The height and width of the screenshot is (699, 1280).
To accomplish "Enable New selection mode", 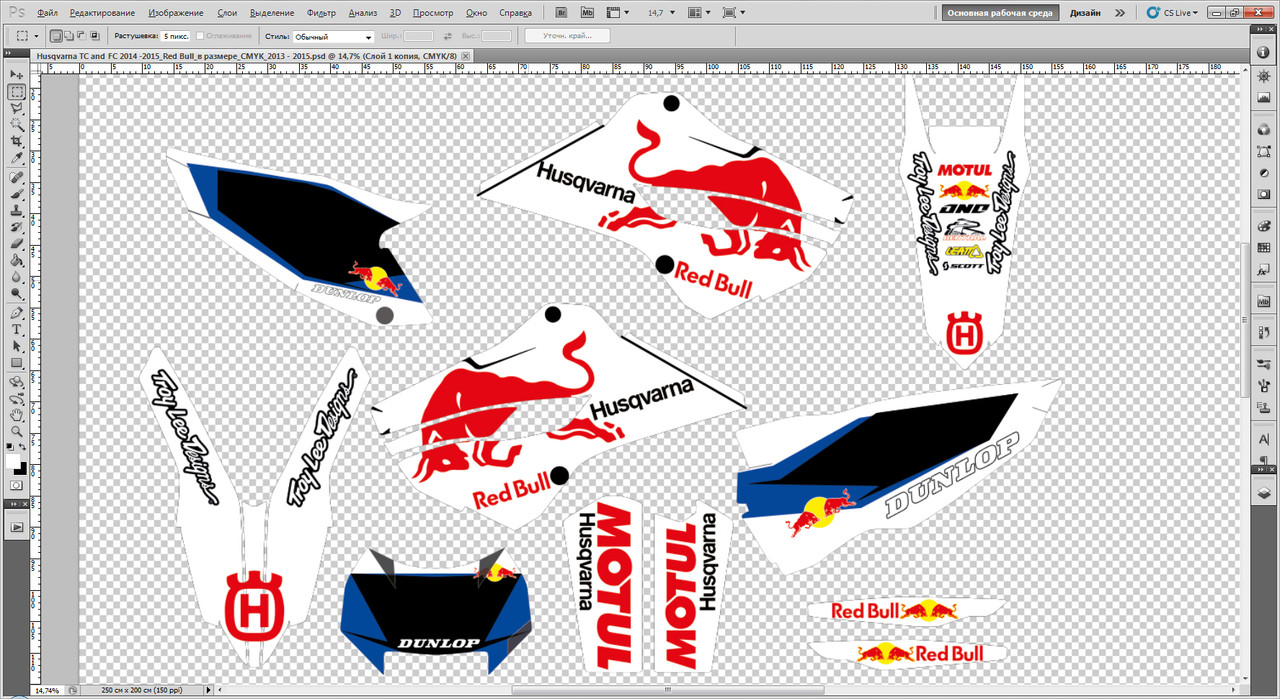I will [55, 35].
